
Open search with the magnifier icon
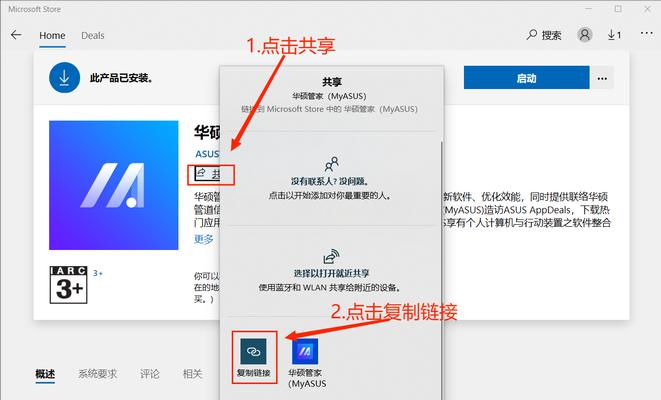pos(532,35)
